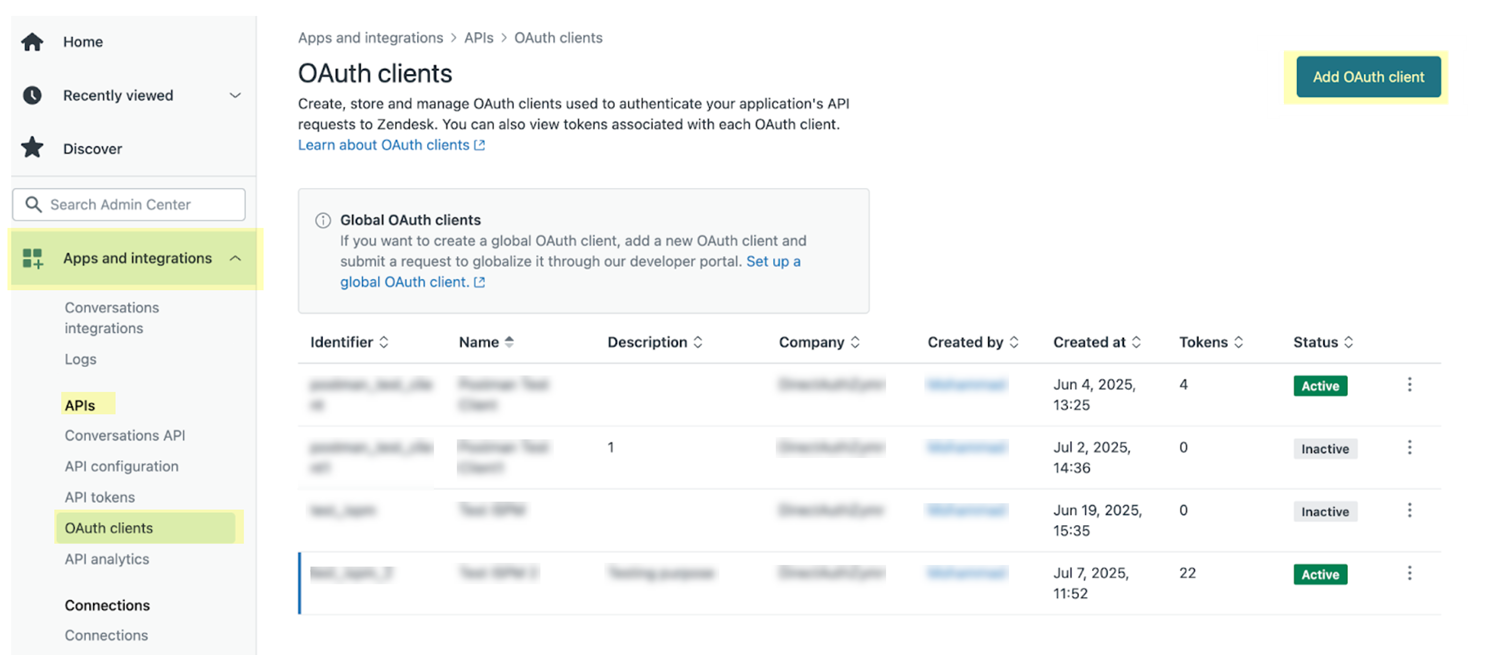Open options menu for Jul 2 client
This screenshot has width=1500, height=655.
(x=1409, y=448)
